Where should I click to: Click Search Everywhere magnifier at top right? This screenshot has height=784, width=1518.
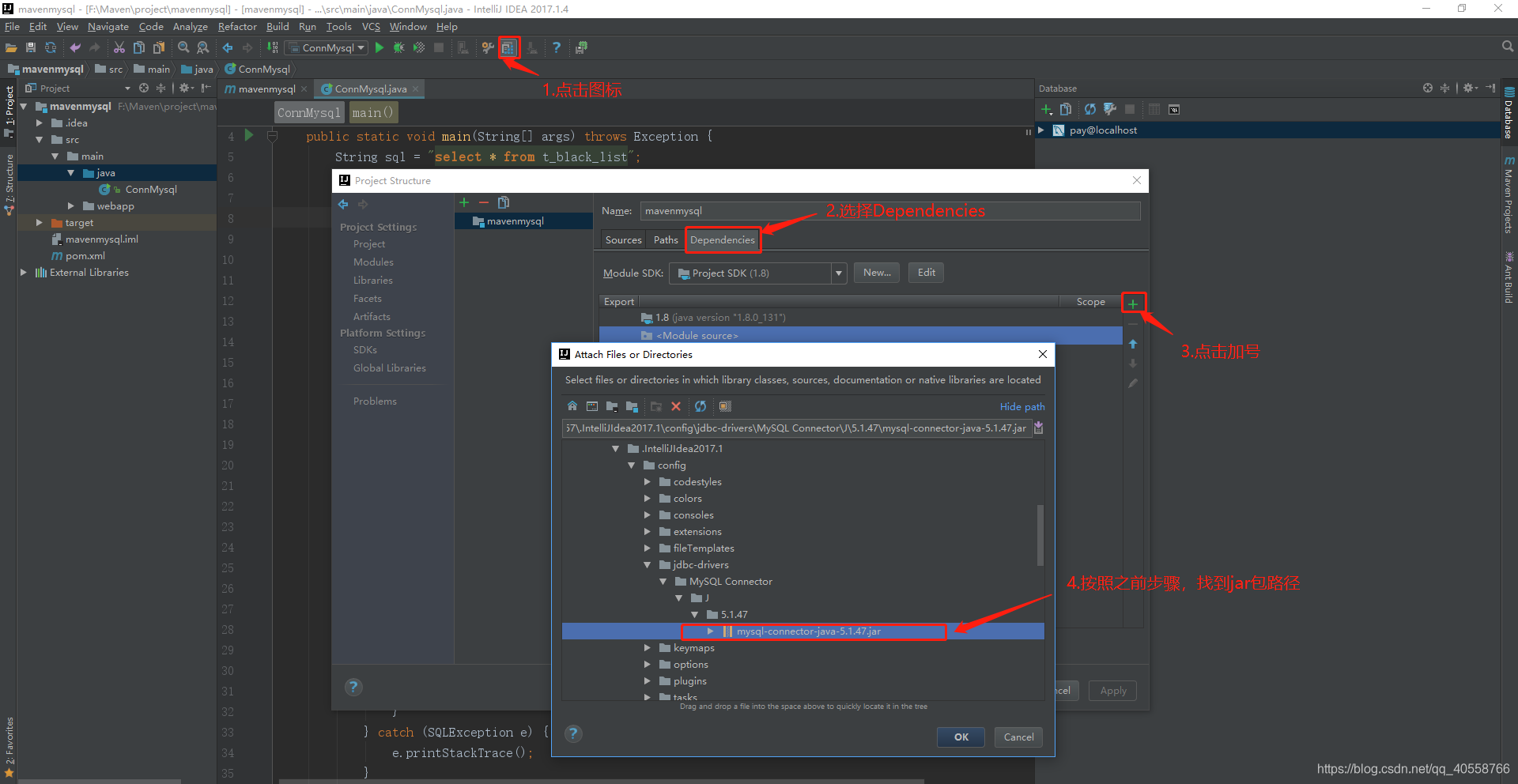point(1508,47)
